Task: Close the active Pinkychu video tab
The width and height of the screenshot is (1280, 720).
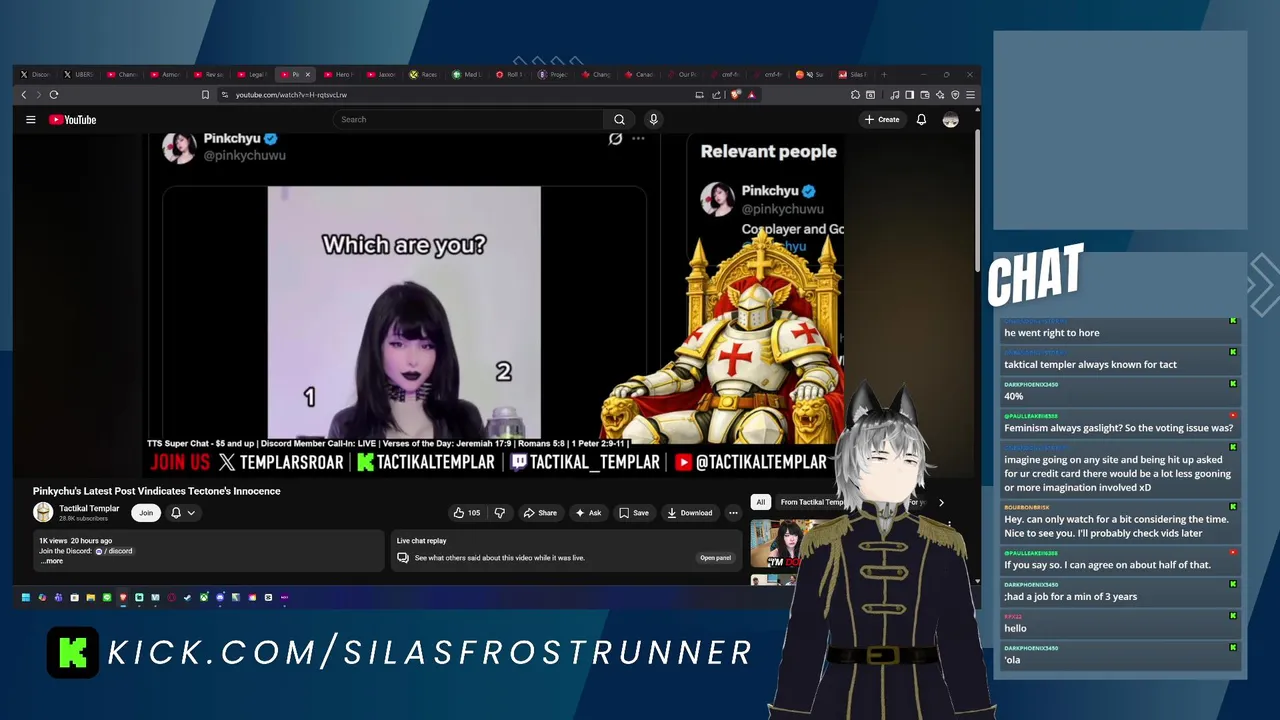Action: pyautogui.click(x=308, y=74)
